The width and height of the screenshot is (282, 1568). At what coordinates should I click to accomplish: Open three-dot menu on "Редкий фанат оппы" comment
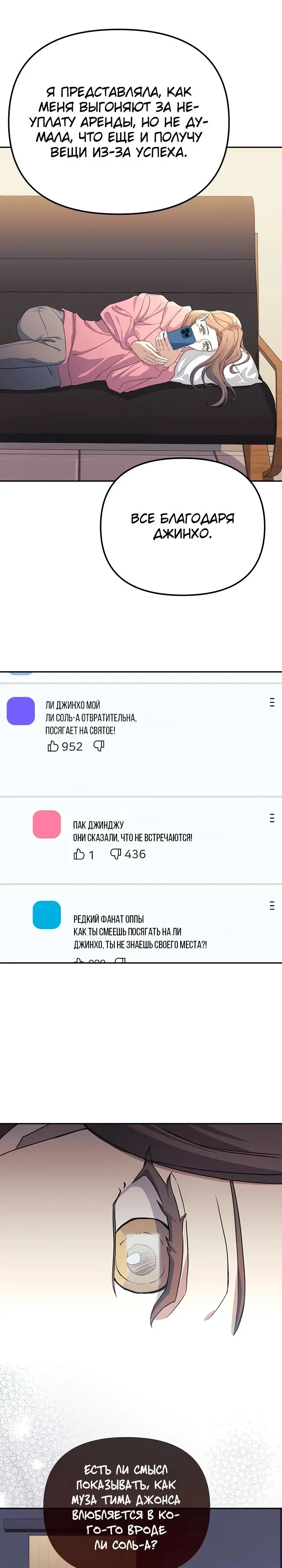272,906
